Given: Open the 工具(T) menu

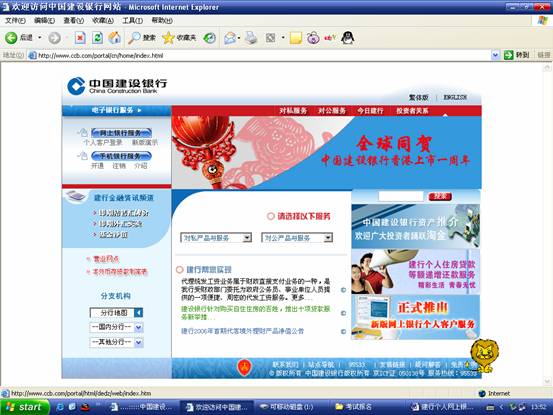Looking at the screenshot, I should pos(132,20).
